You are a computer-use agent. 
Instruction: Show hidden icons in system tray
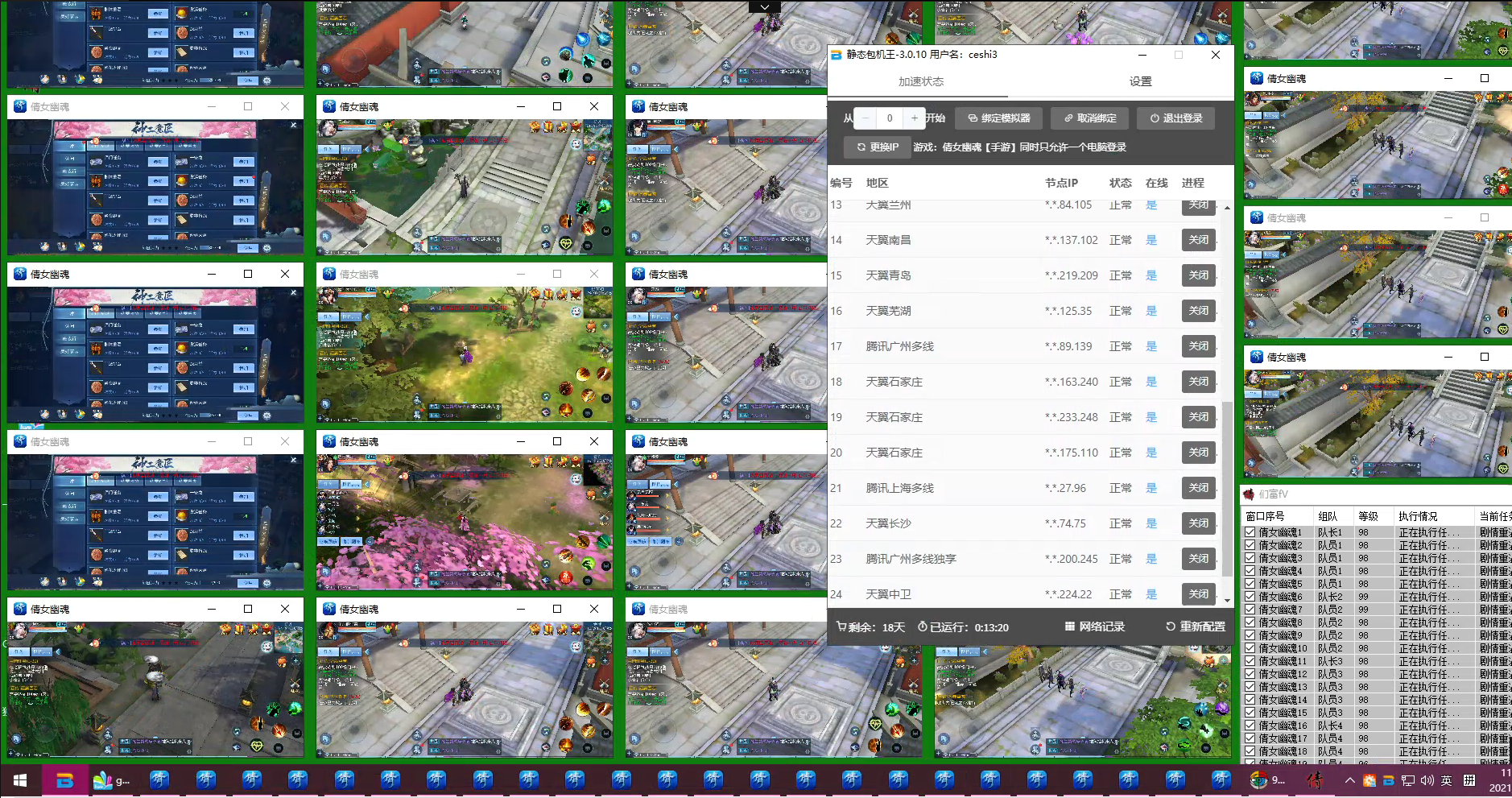pyautogui.click(x=1349, y=780)
